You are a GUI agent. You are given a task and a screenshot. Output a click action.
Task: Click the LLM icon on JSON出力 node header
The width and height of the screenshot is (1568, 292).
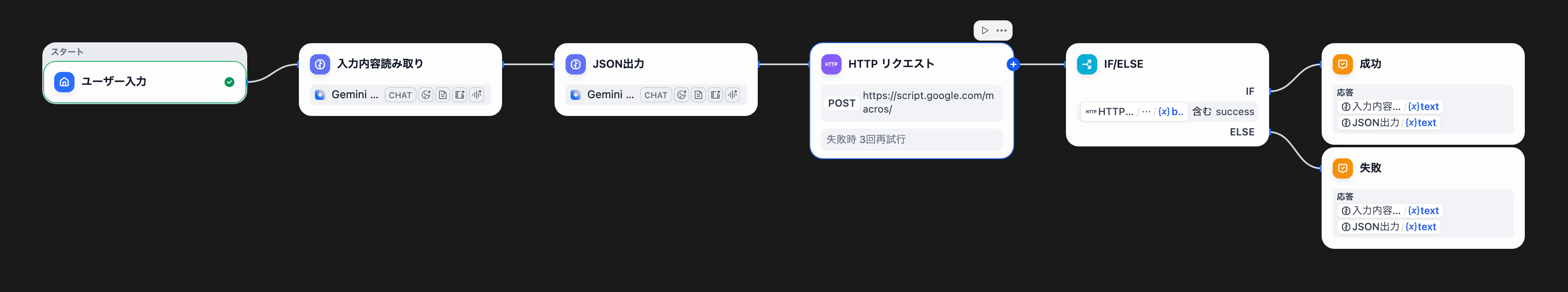pyautogui.click(x=575, y=63)
